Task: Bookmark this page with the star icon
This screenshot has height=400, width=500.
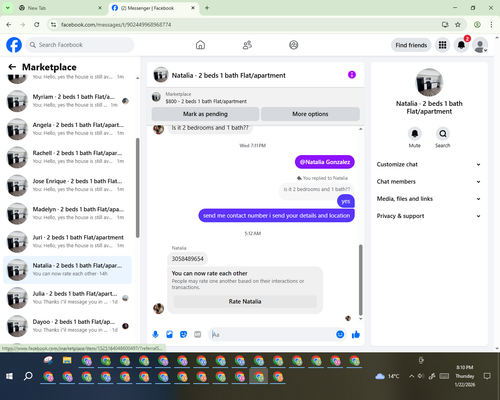Action: click(458, 24)
